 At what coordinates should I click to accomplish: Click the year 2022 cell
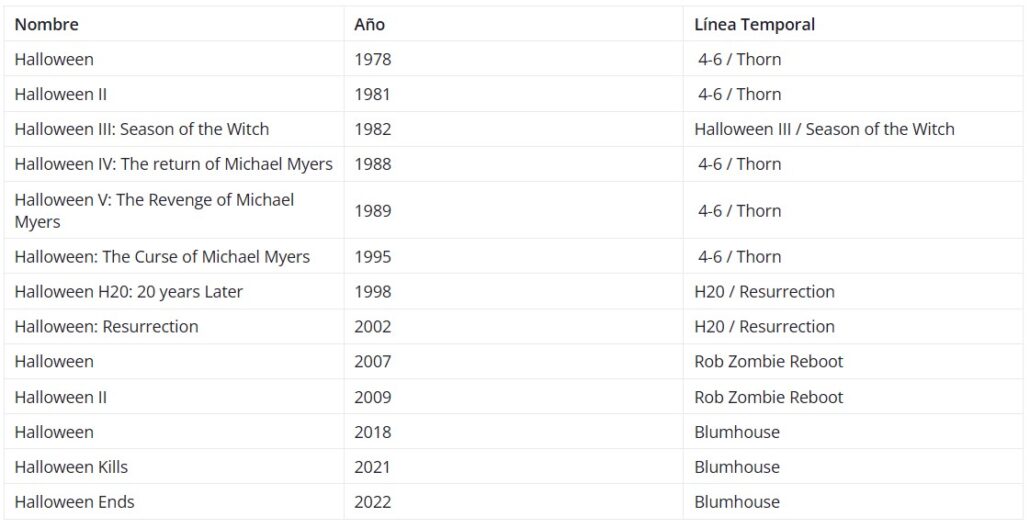coord(372,502)
